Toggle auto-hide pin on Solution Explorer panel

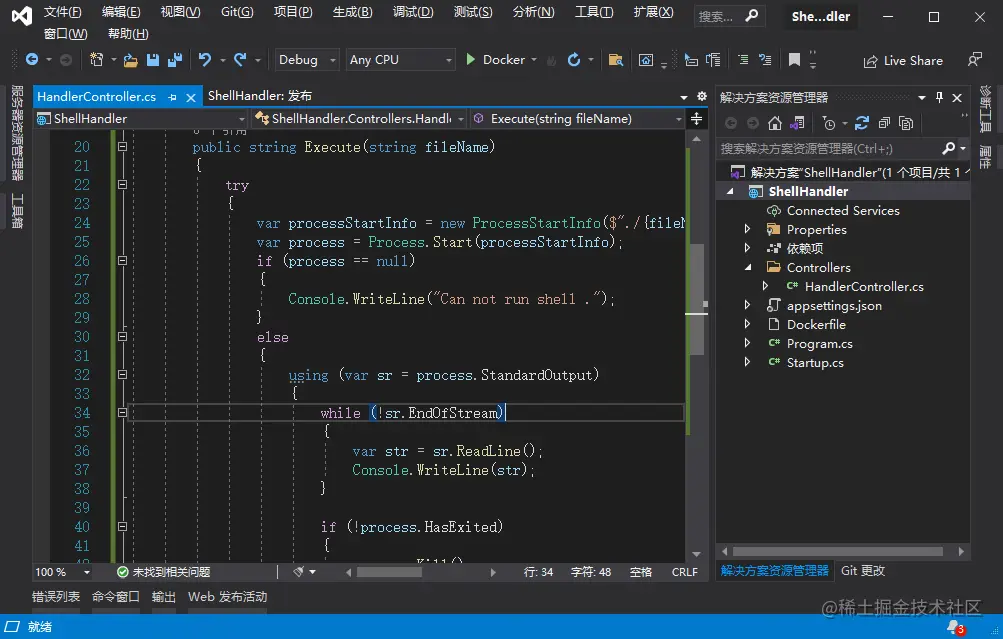(x=939, y=97)
